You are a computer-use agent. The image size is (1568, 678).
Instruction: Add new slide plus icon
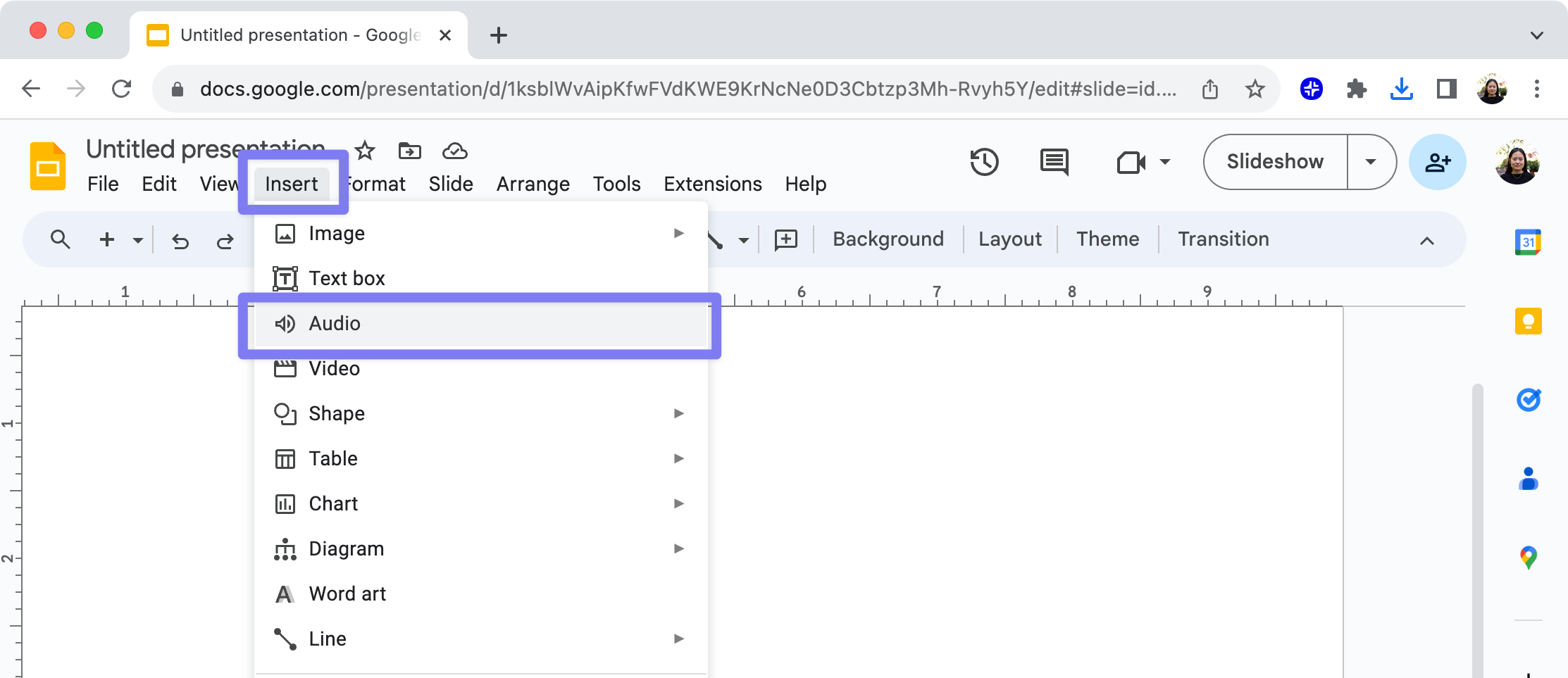coord(107,240)
